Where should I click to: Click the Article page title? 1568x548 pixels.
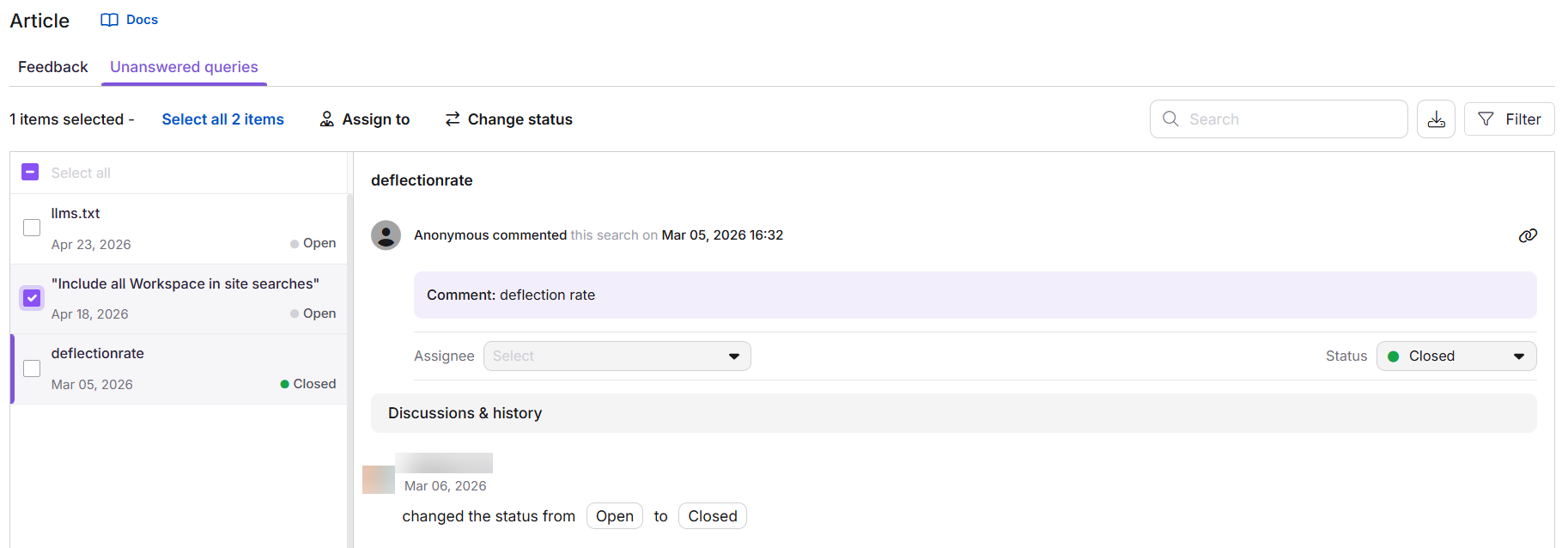coord(40,21)
